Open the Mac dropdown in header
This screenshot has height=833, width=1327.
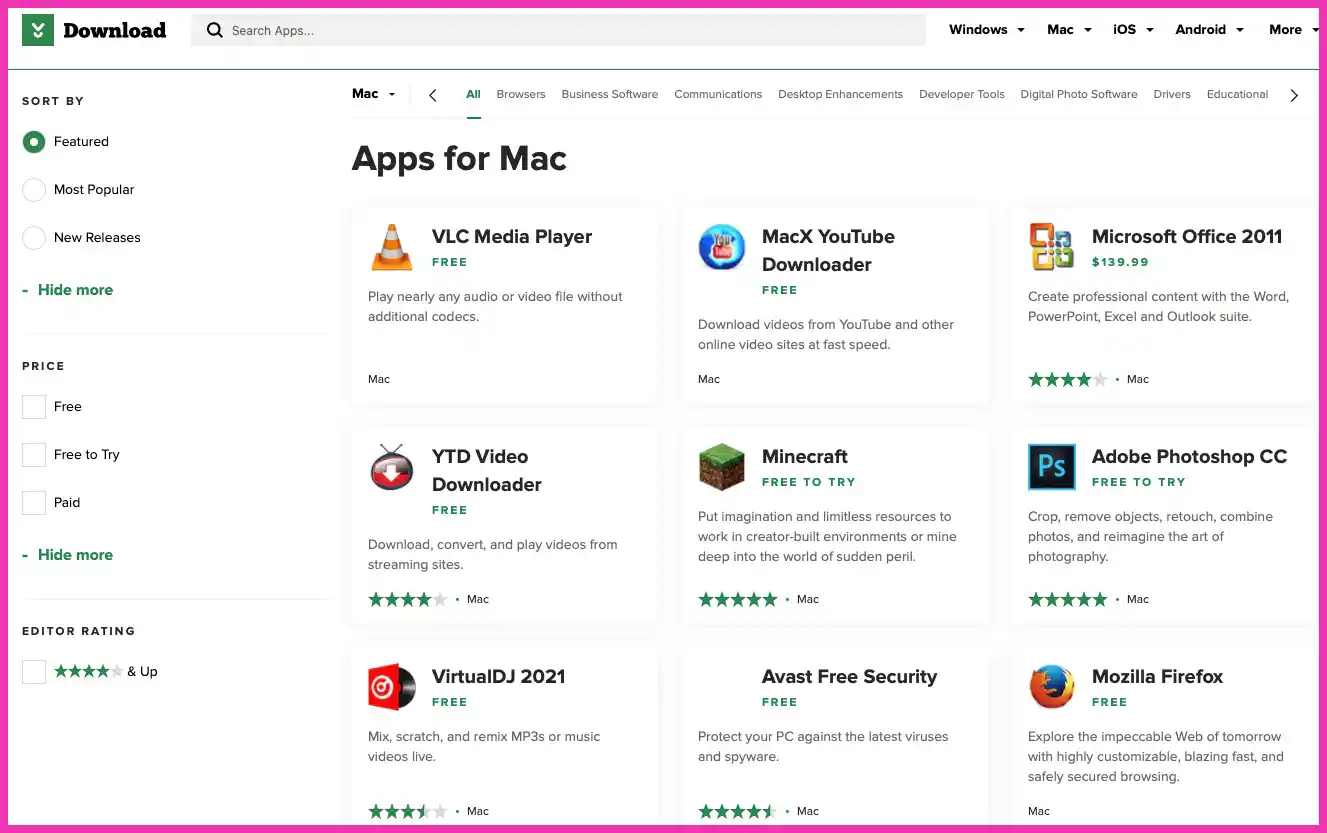pyautogui.click(x=1069, y=30)
